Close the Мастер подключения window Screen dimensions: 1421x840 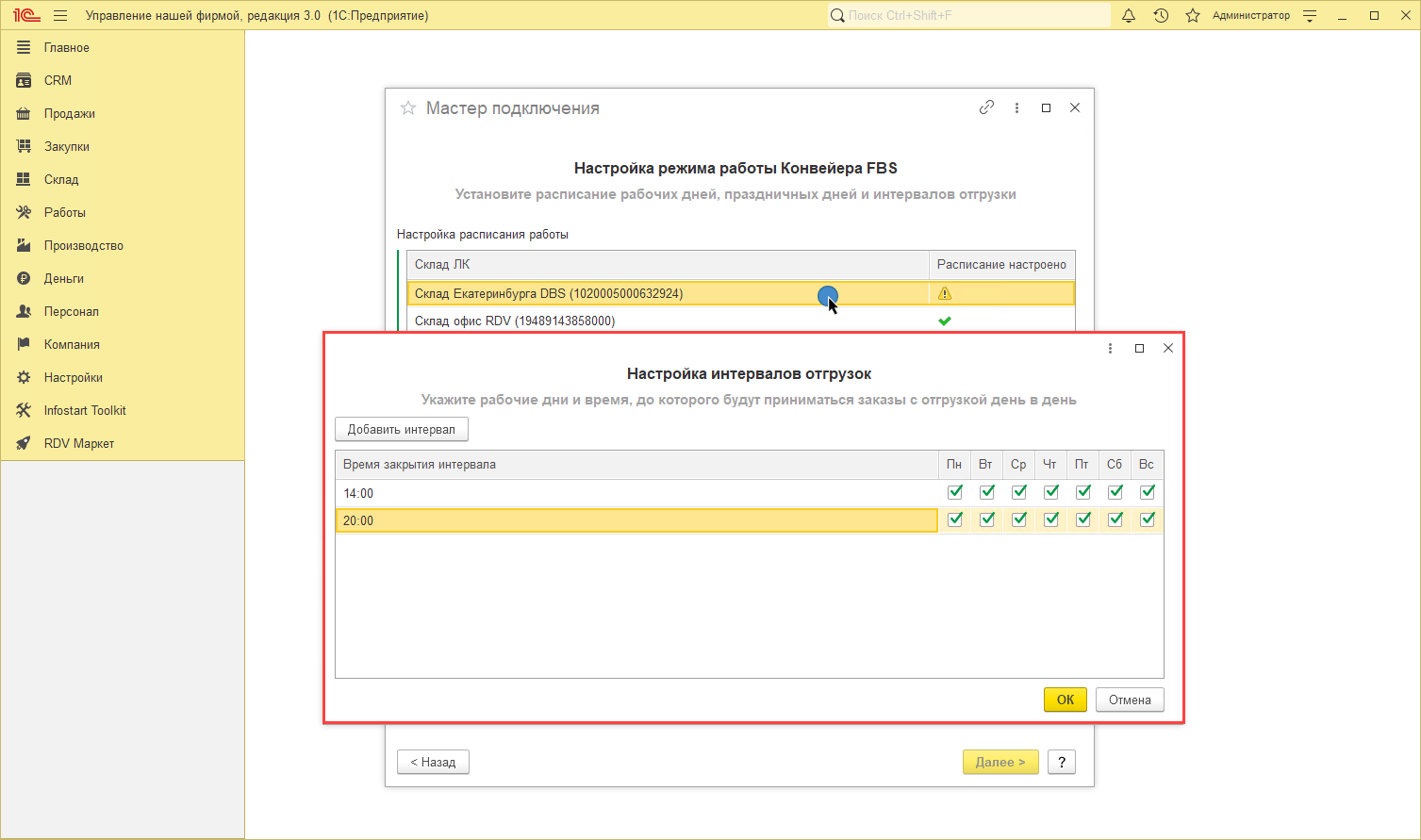(x=1075, y=108)
